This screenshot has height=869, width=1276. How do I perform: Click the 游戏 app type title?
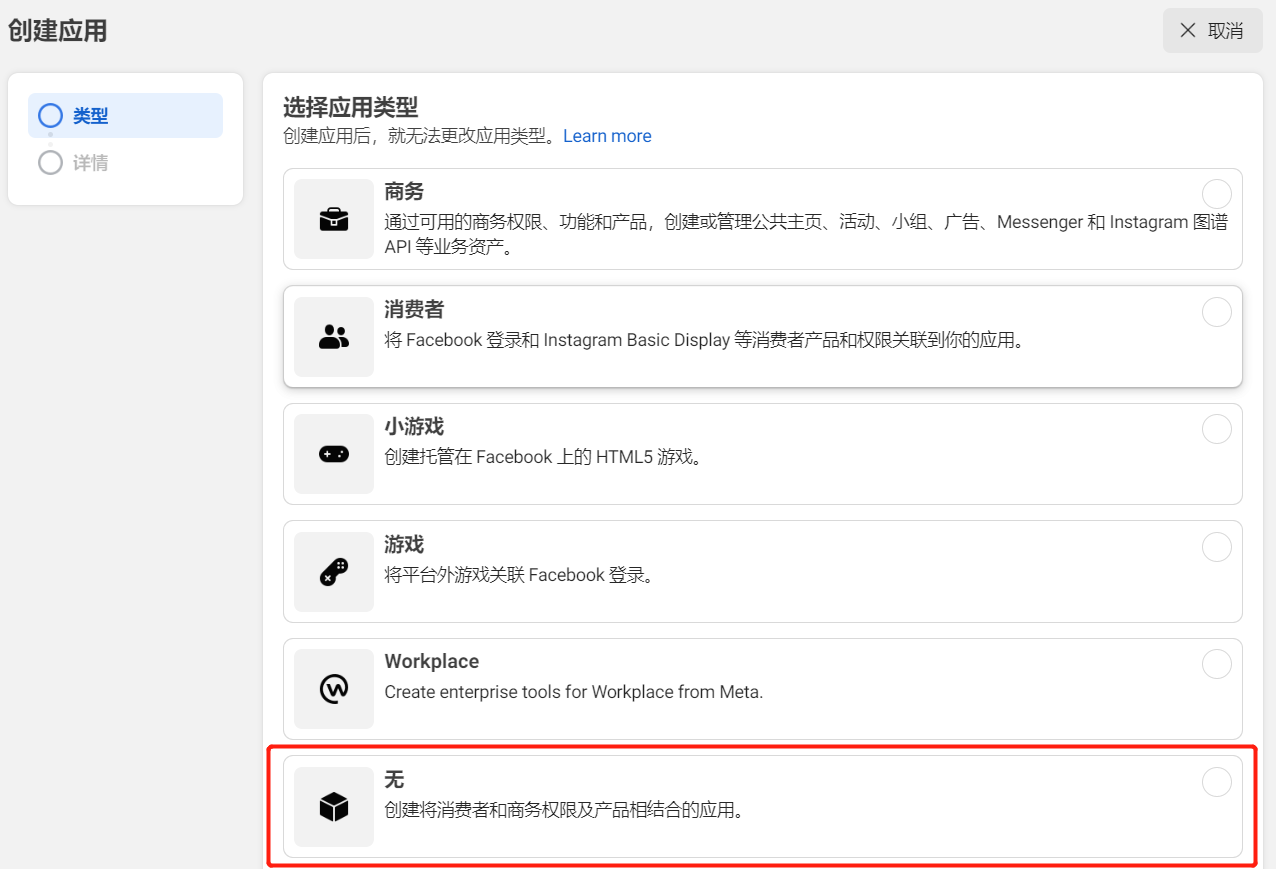tap(405, 544)
